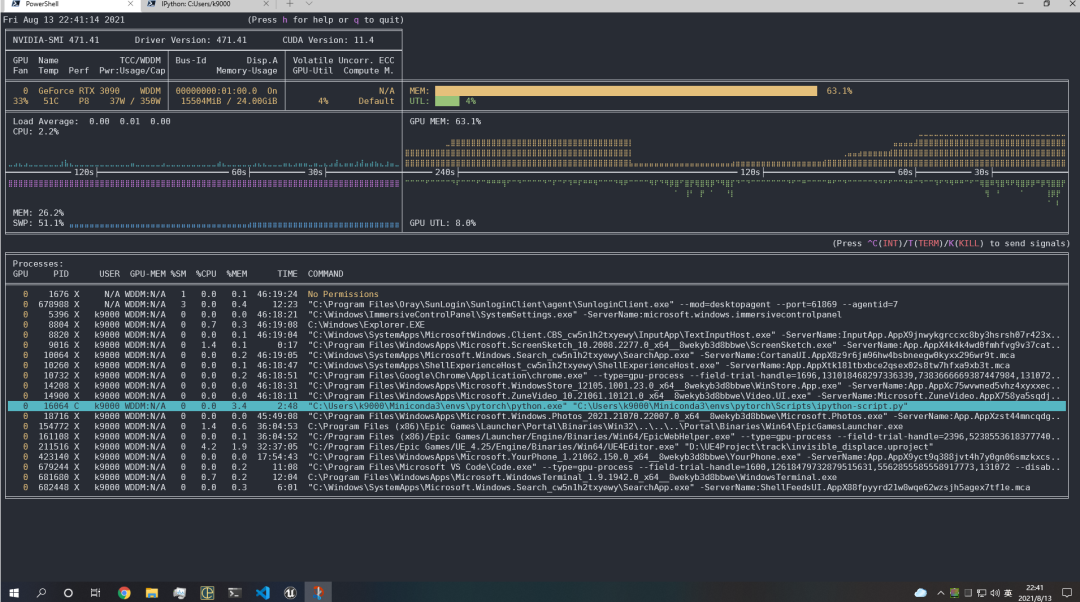Image resolution: width=1080 pixels, height=602 pixels.
Task: Switch to Unreal Engine taskbar icon
Action: click(x=290, y=592)
